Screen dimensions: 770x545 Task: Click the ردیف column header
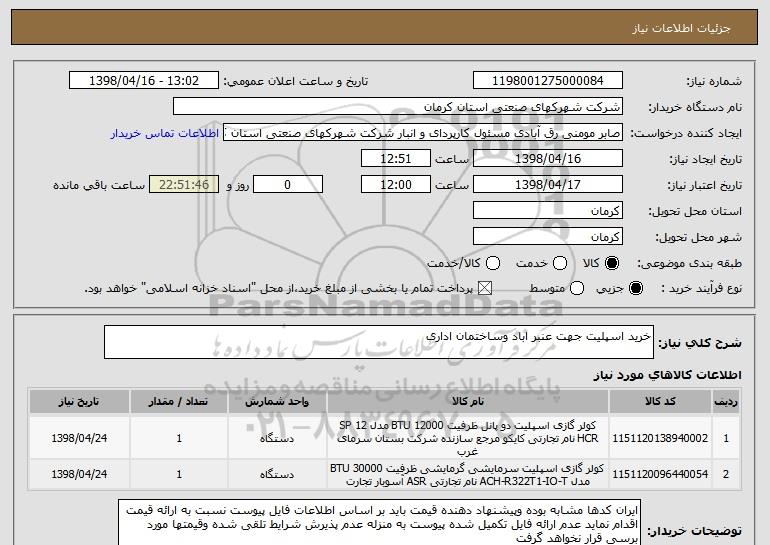[x=726, y=402]
